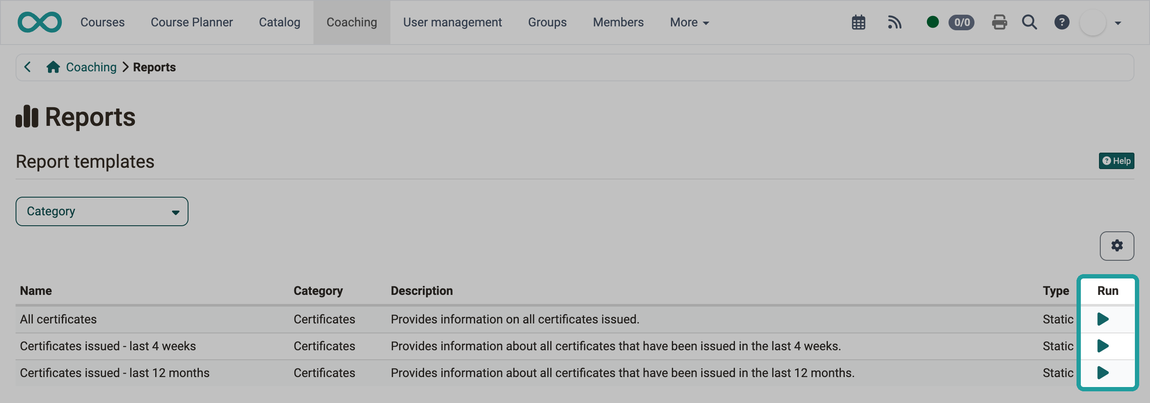This screenshot has height=403, width=1150.
Task: Open the Courses tab
Action: point(103,22)
